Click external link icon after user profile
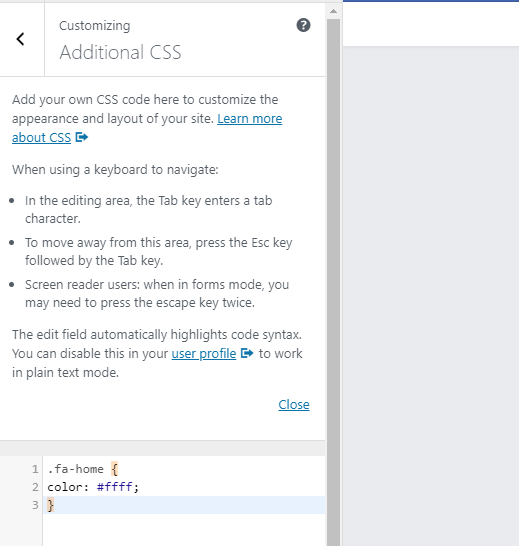This screenshot has height=546, width=519. [247, 353]
